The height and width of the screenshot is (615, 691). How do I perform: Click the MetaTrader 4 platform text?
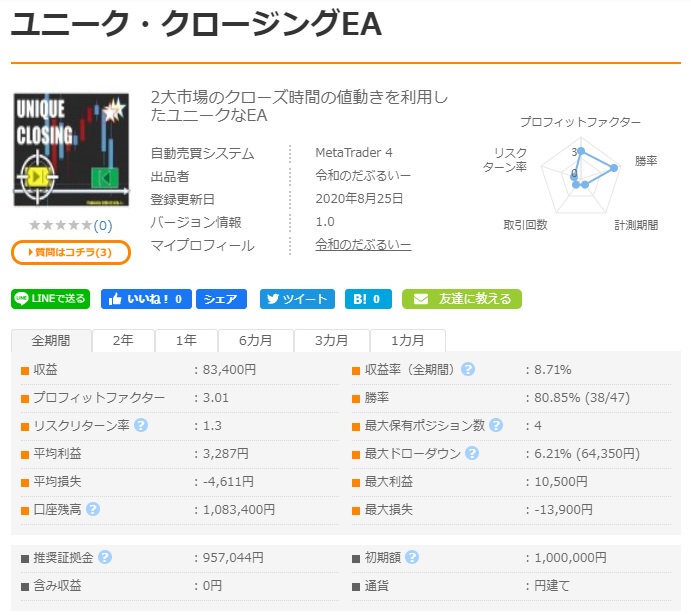354,153
